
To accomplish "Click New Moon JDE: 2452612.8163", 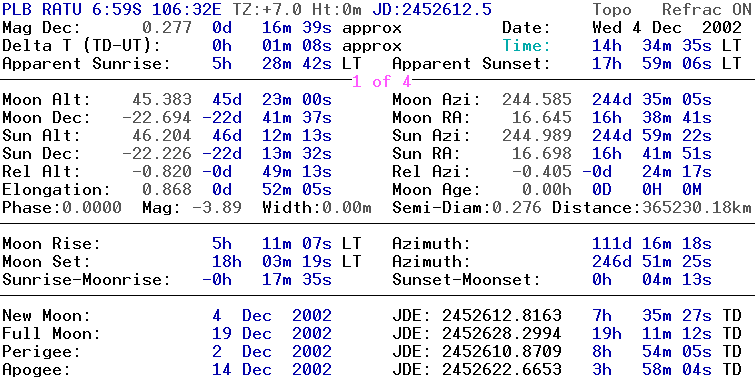I will click(x=477, y=316).
